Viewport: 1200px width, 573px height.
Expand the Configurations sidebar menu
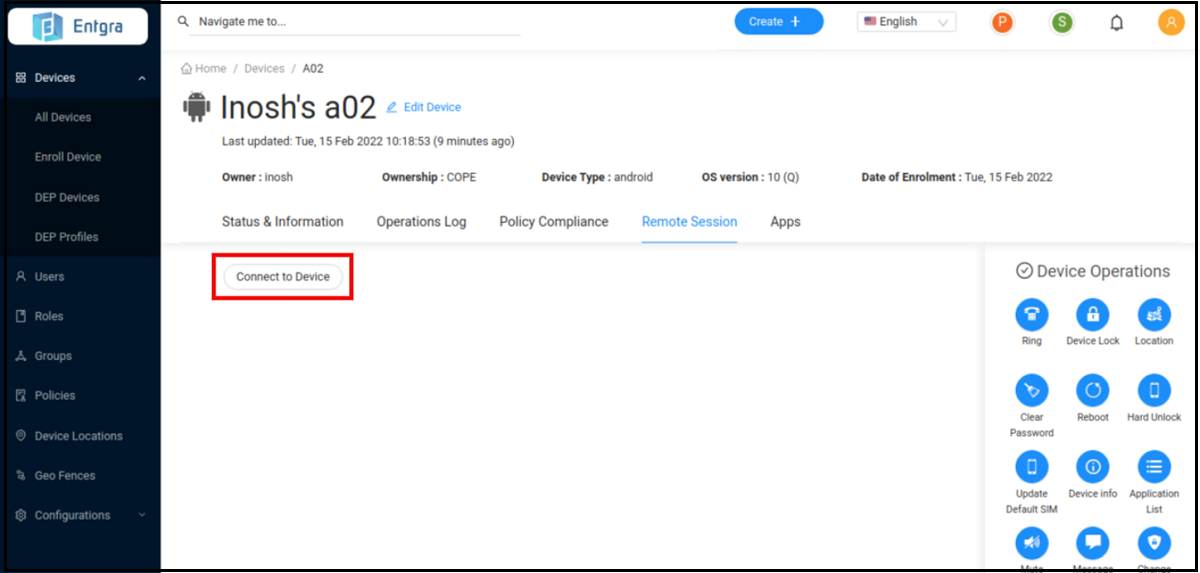tap(141, 515)
